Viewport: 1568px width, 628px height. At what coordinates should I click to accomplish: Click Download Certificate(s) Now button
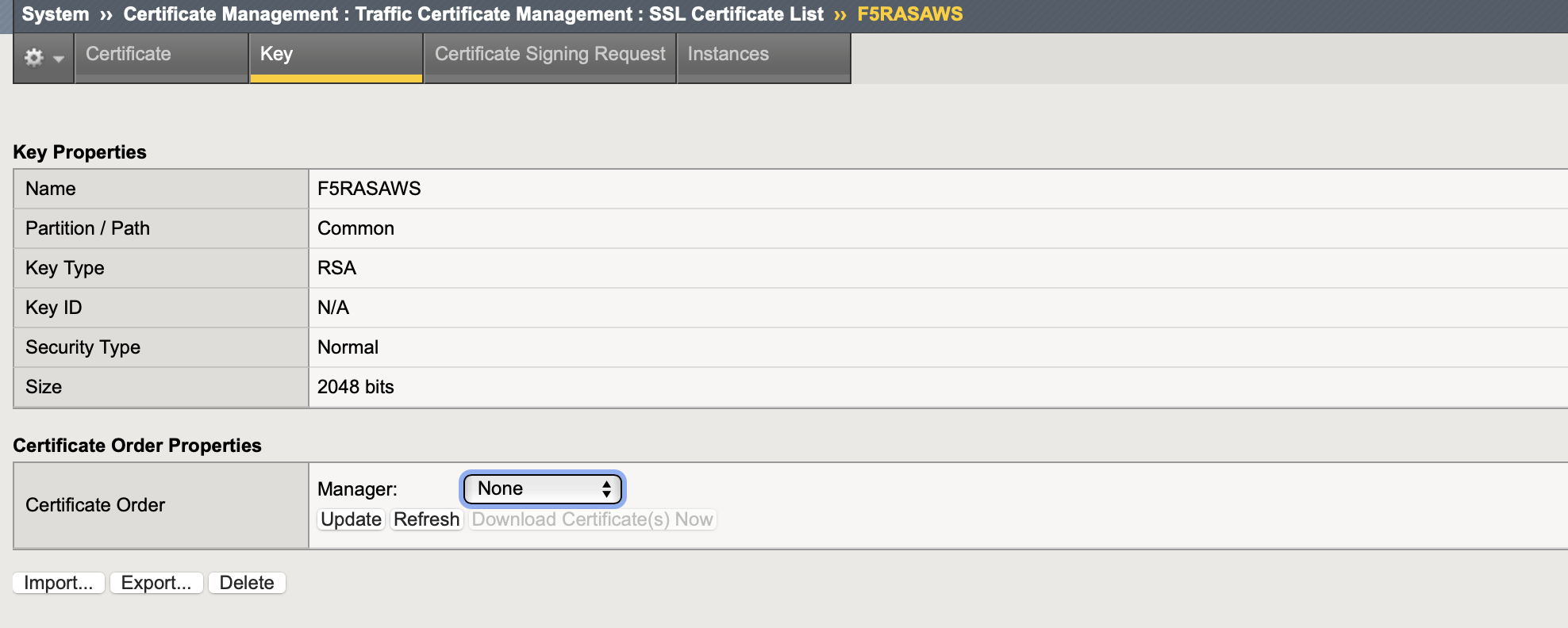pyautogui.click(x=593, y=519)
